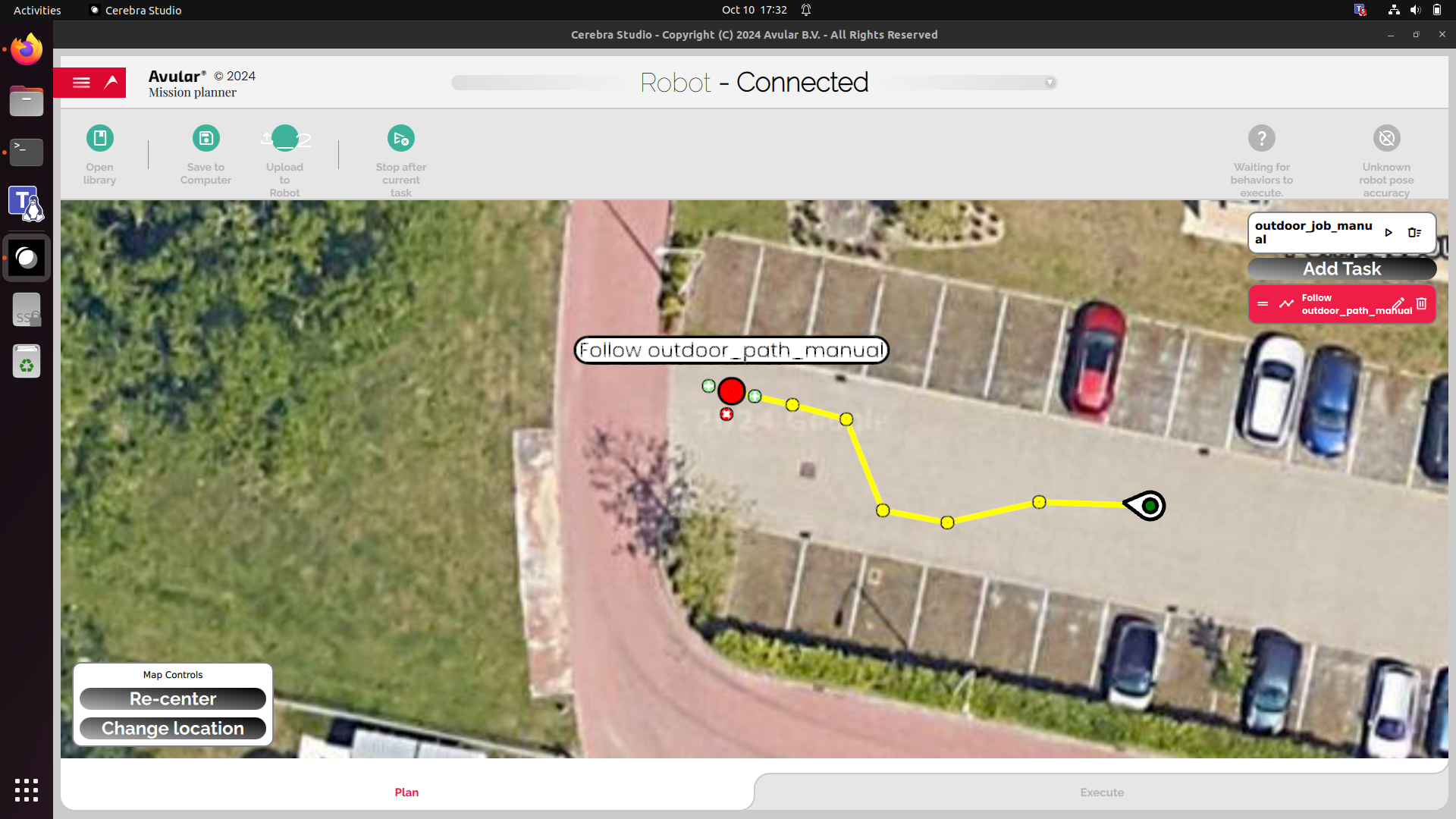Open Firefox from the dock
Viewport: 1456px width, 819px height.
point(27,50)
